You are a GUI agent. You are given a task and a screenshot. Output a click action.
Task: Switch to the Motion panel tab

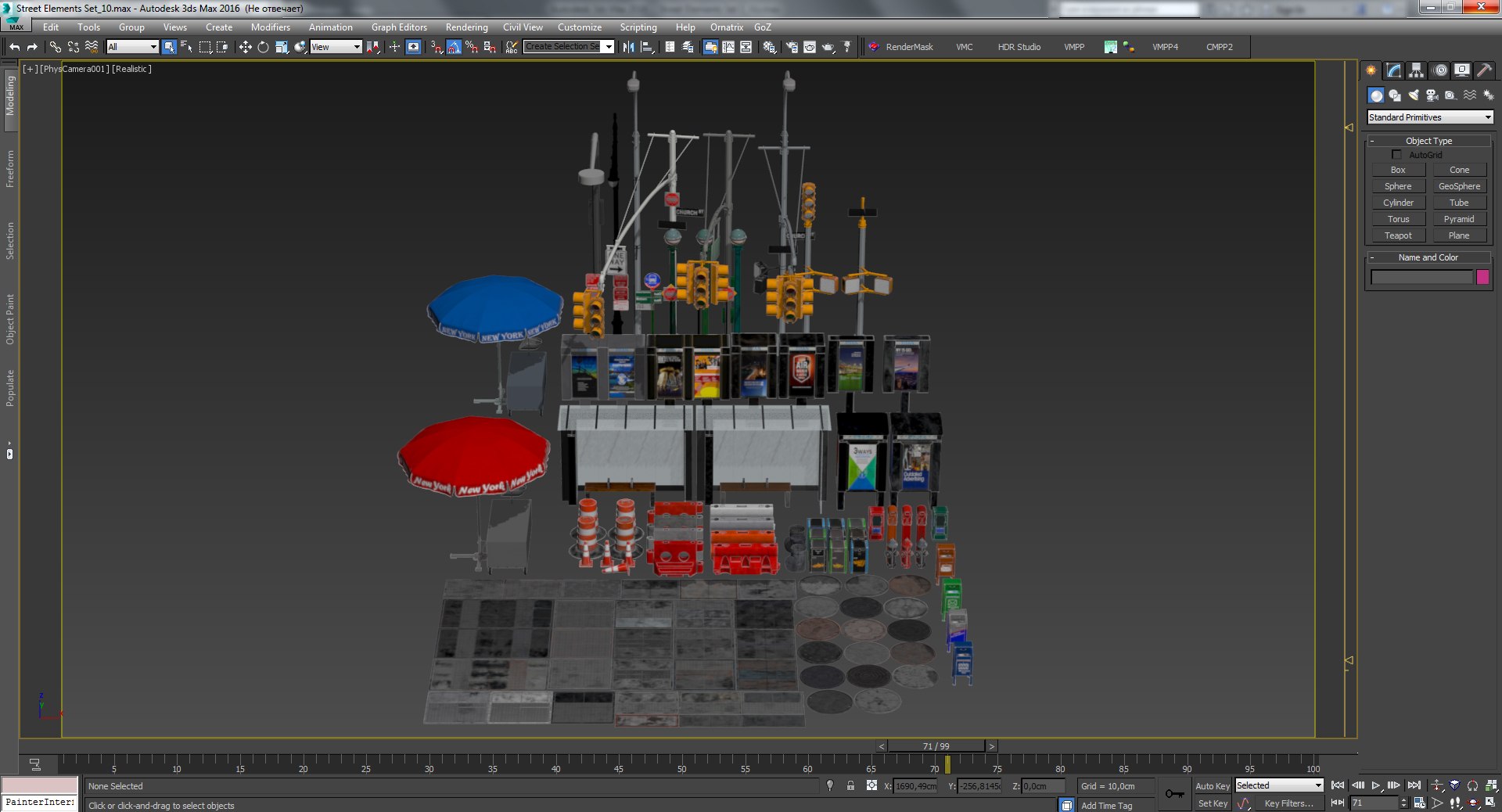(1439, 70)
